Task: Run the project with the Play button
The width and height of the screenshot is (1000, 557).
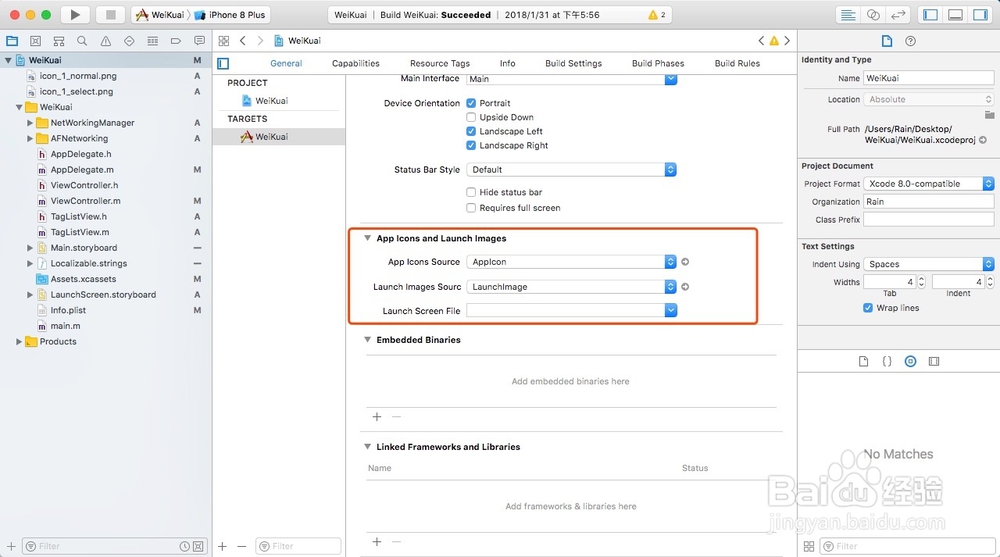Action: point(75,15)
